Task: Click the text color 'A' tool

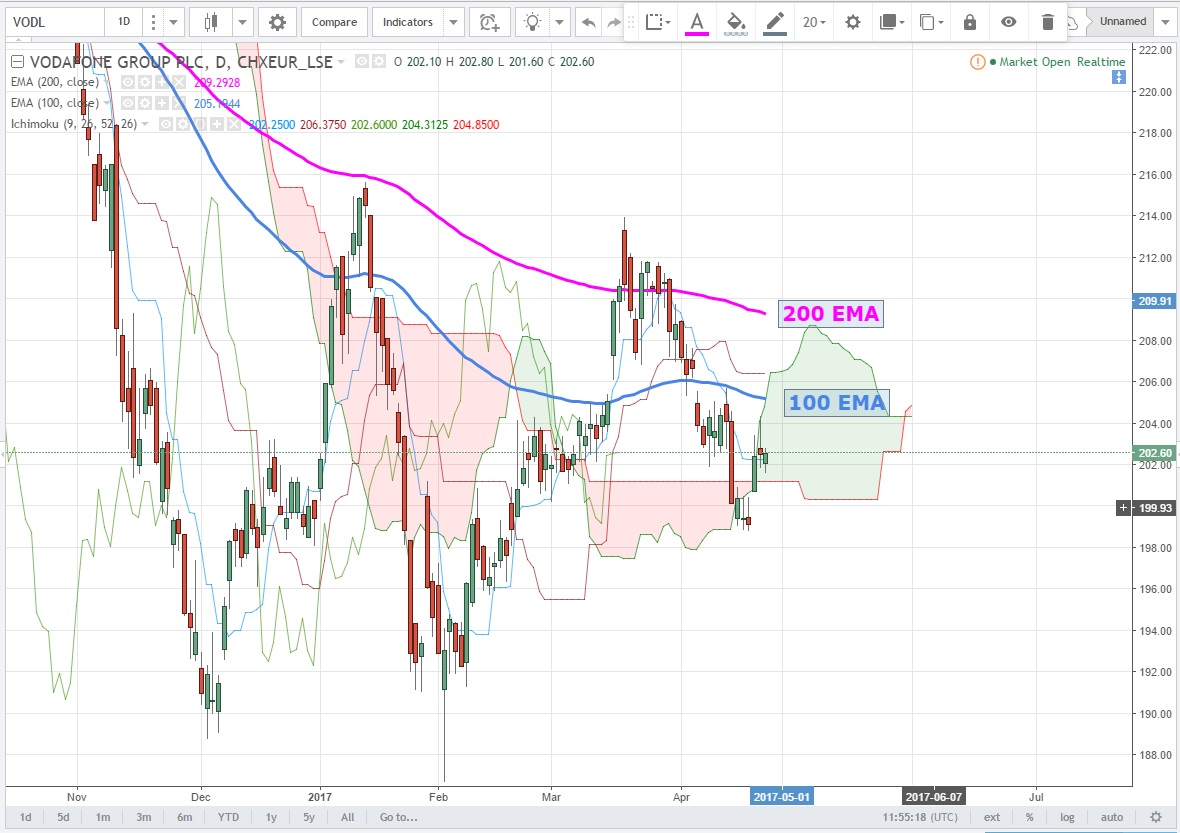Action: pos(697,23)
